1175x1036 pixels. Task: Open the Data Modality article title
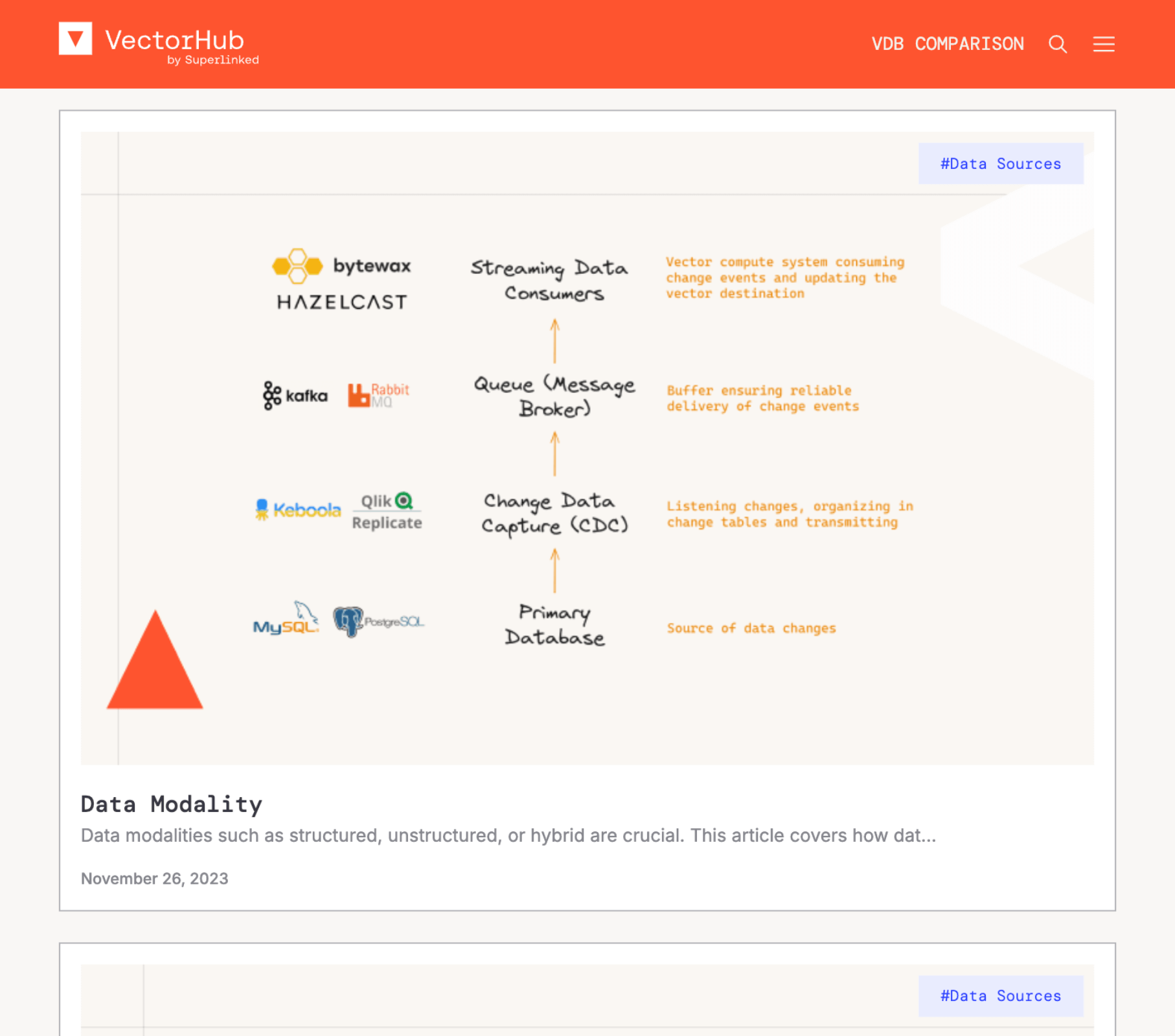click(x=172, y=804)
